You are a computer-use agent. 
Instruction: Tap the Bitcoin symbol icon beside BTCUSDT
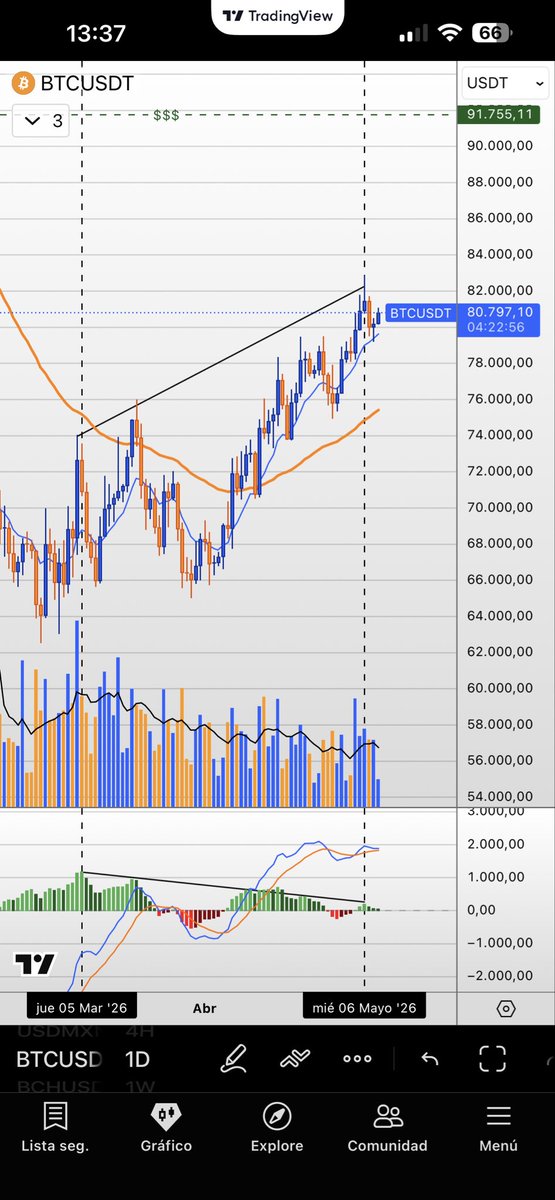tap(23, 84)
